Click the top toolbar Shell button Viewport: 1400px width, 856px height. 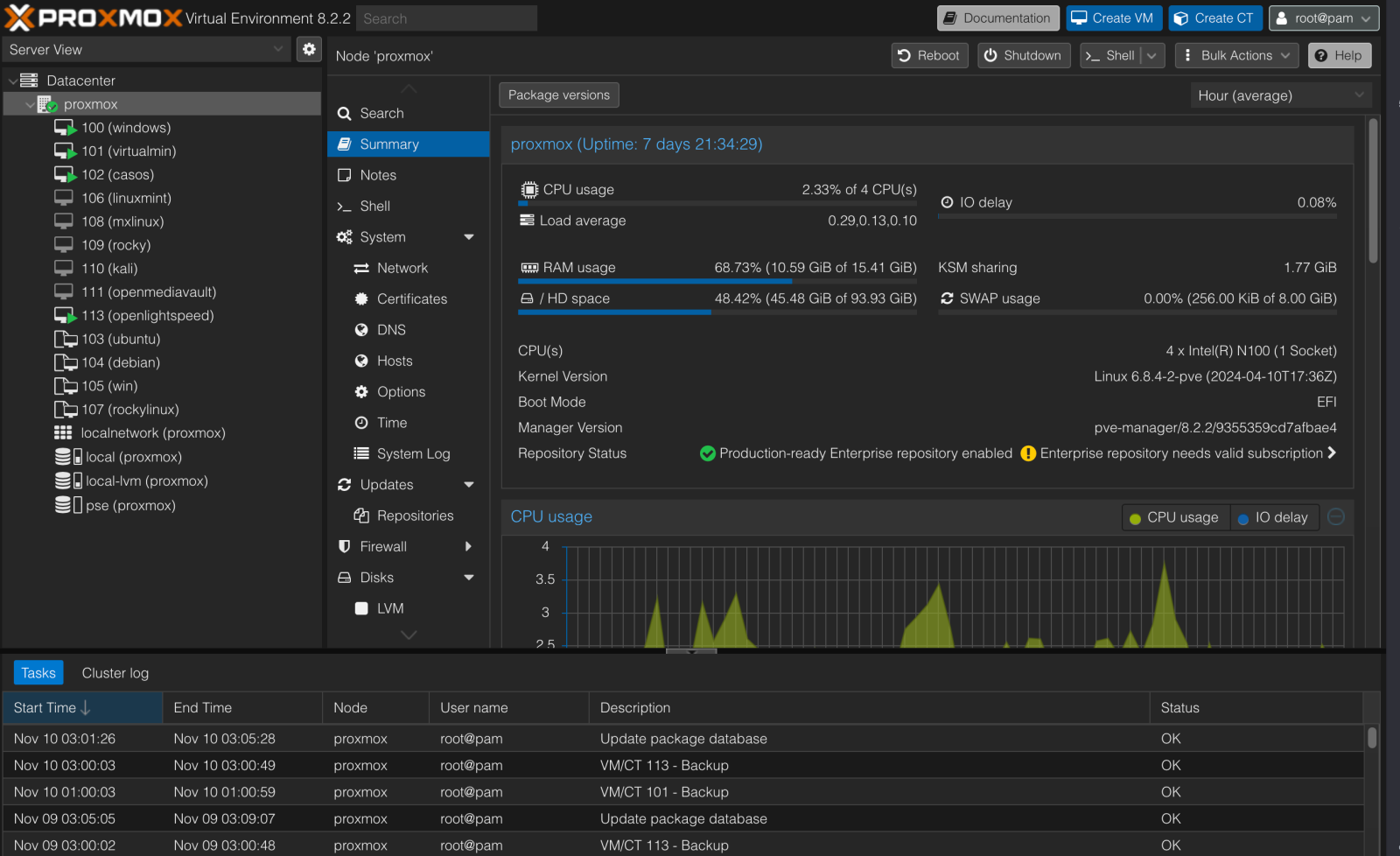(1110, 55)
